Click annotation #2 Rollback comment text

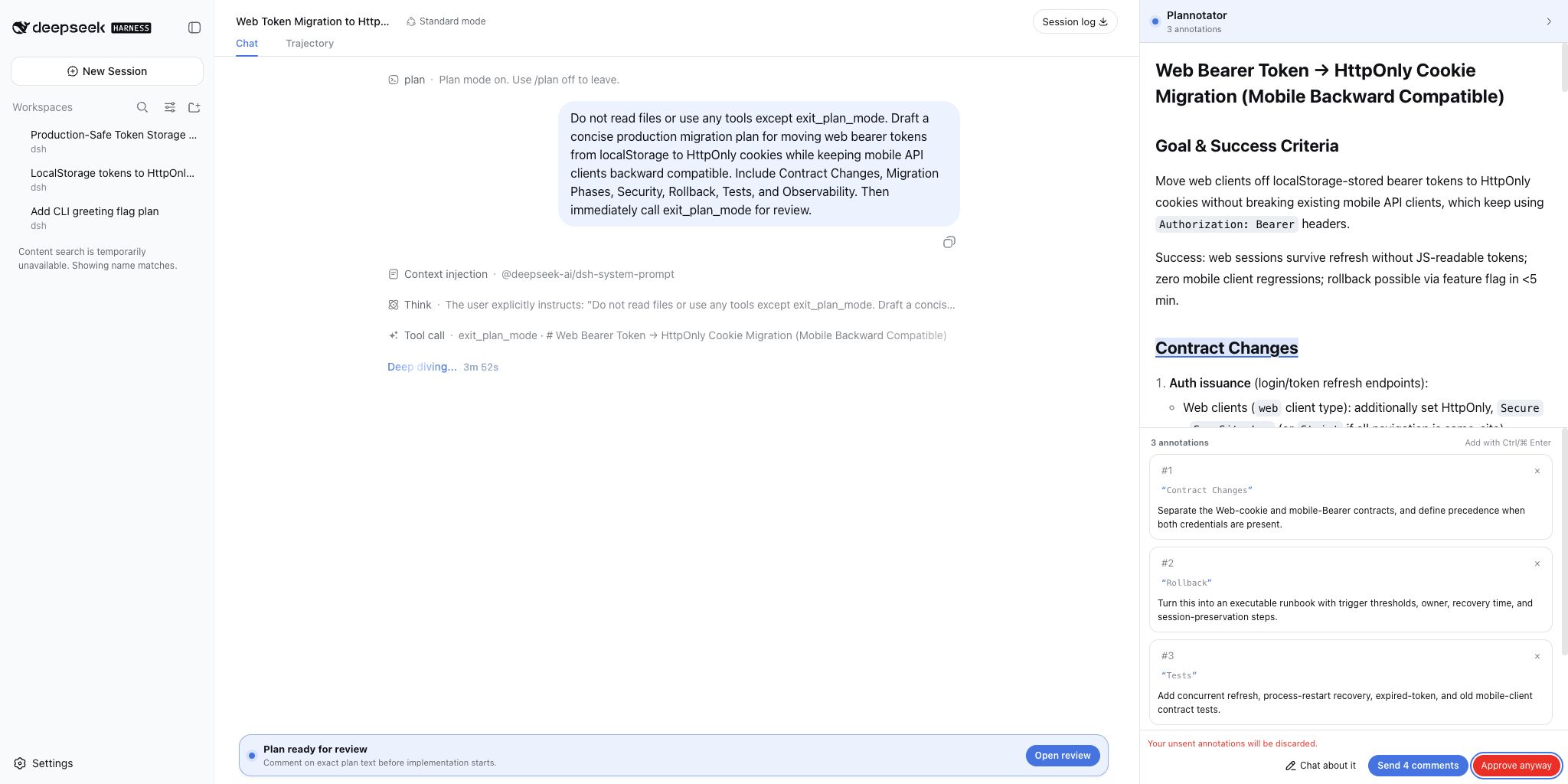click(x=1345, y=610)
